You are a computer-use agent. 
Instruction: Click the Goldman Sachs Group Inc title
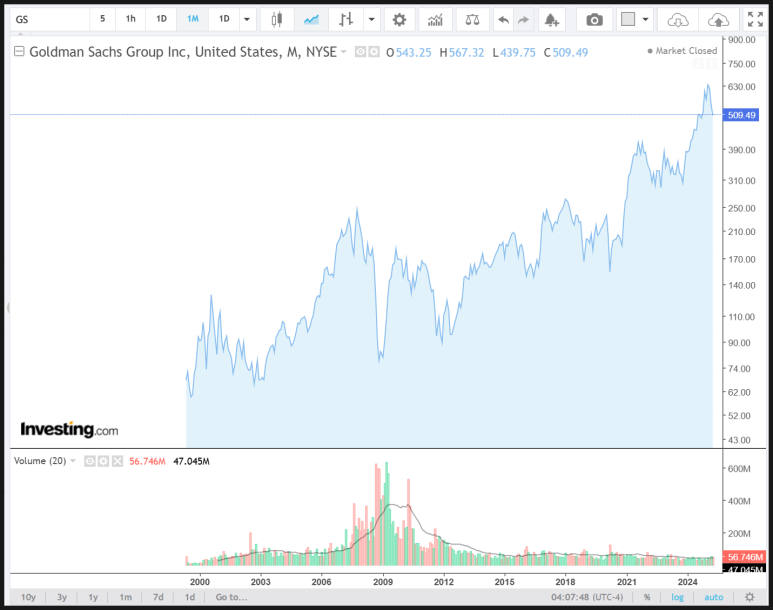(183, 52)
